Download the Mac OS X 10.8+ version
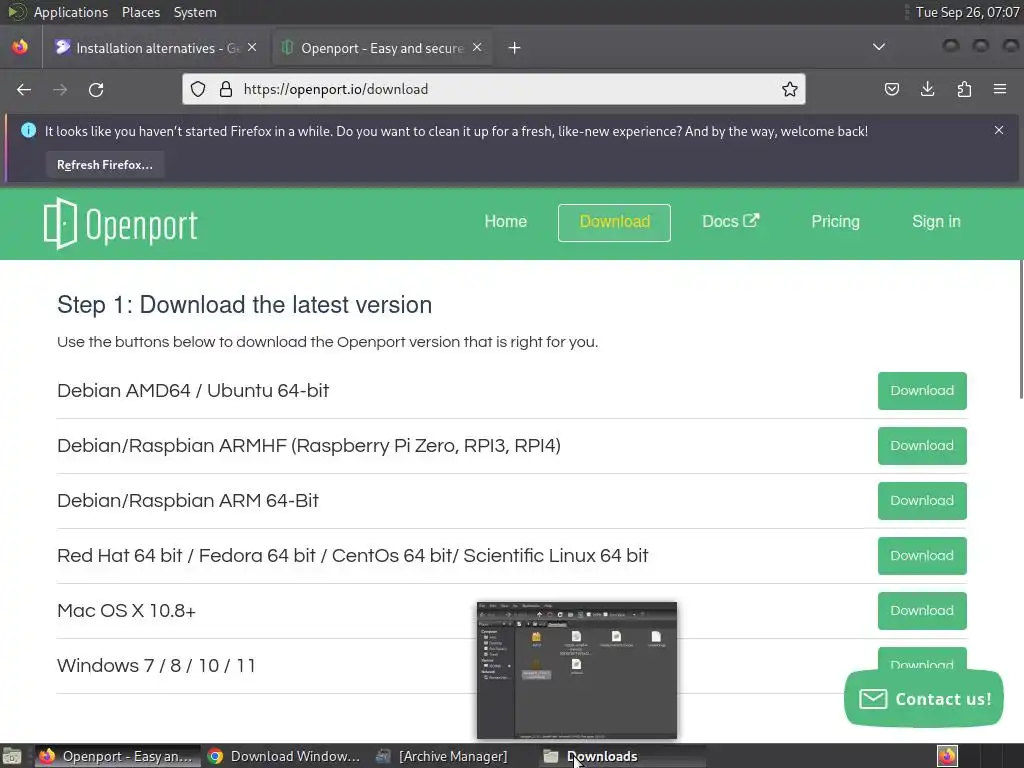 (922, 611)
